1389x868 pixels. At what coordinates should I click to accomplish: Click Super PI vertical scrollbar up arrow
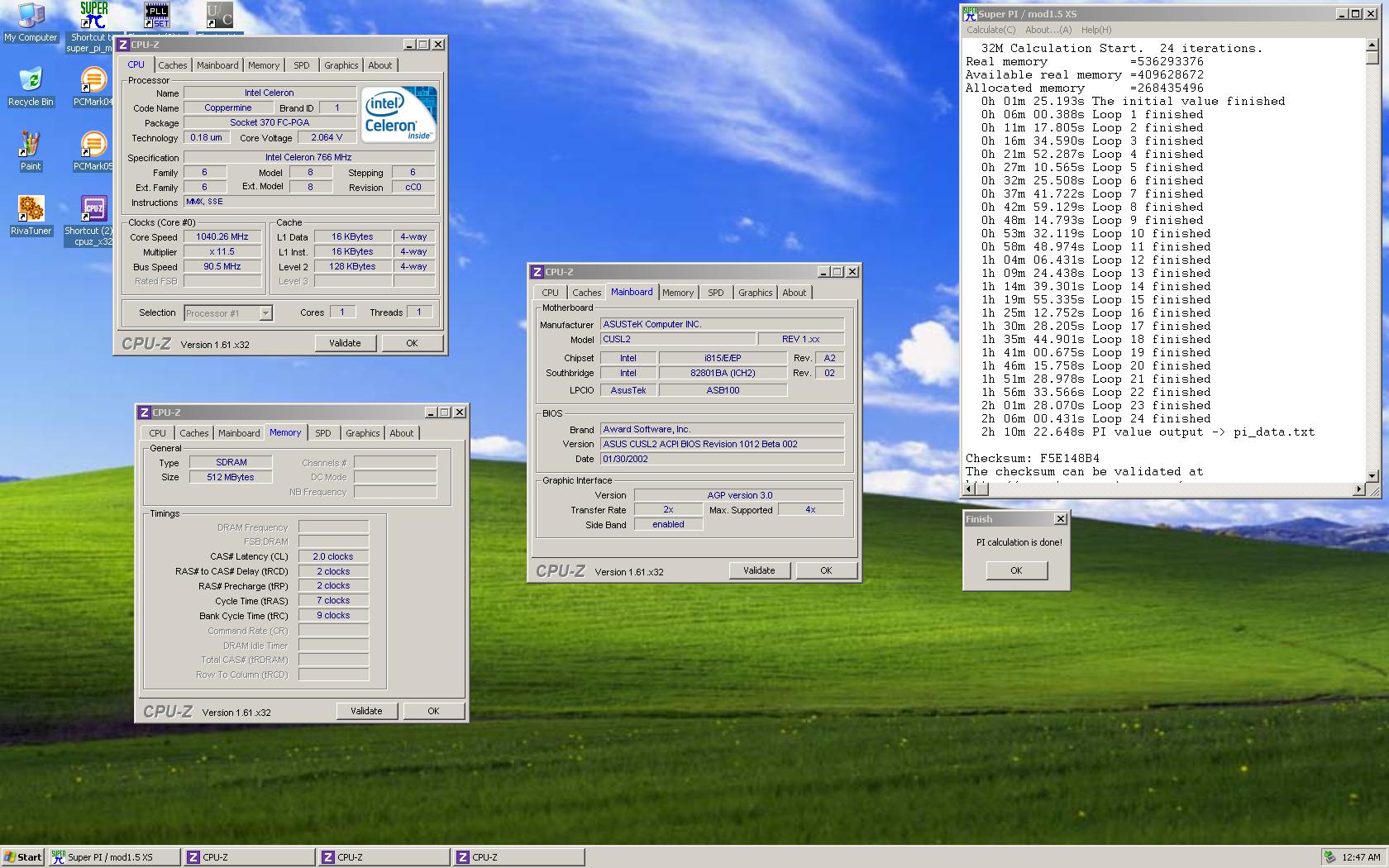pyautogui.click(x=1372, y=45)
